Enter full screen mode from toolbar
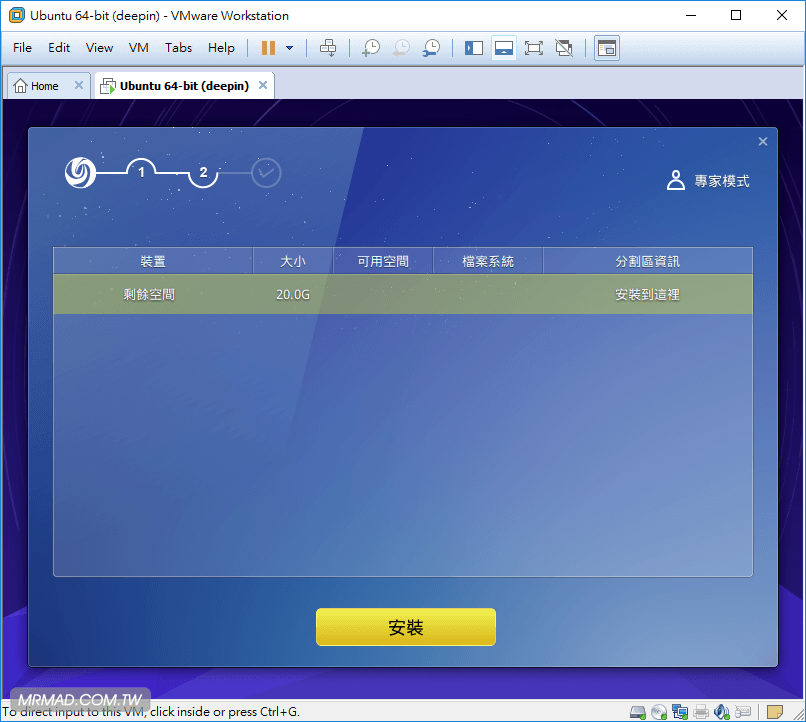 pyautogui.click(x=533, y=48)
